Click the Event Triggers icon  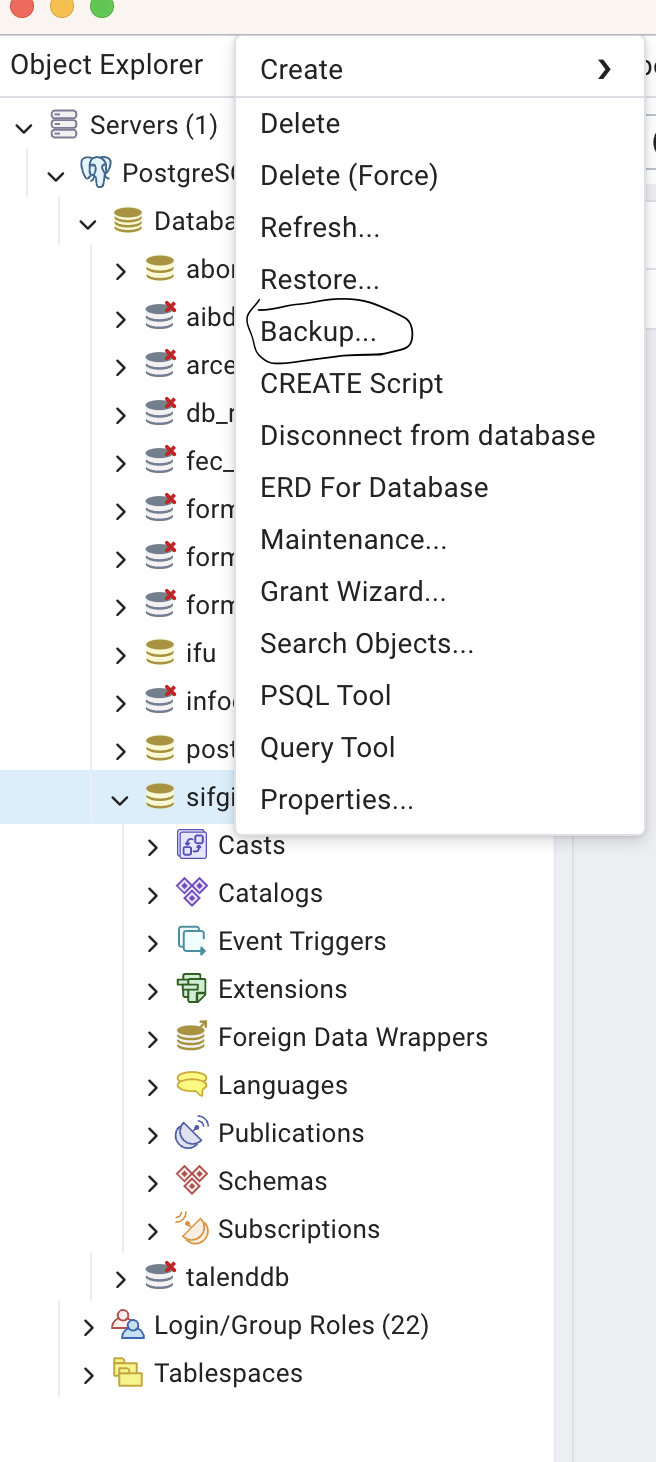point(191,941)
